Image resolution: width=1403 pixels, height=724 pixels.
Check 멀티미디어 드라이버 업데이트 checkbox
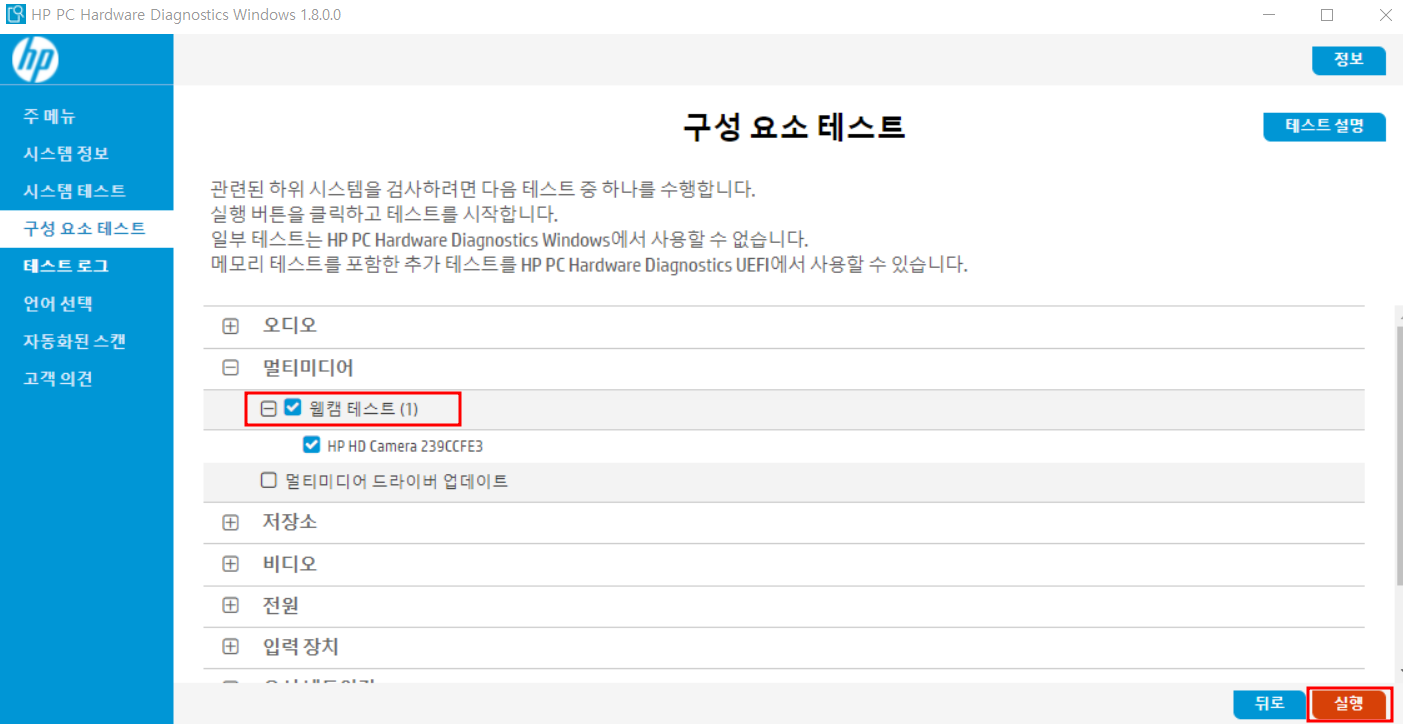268,480
